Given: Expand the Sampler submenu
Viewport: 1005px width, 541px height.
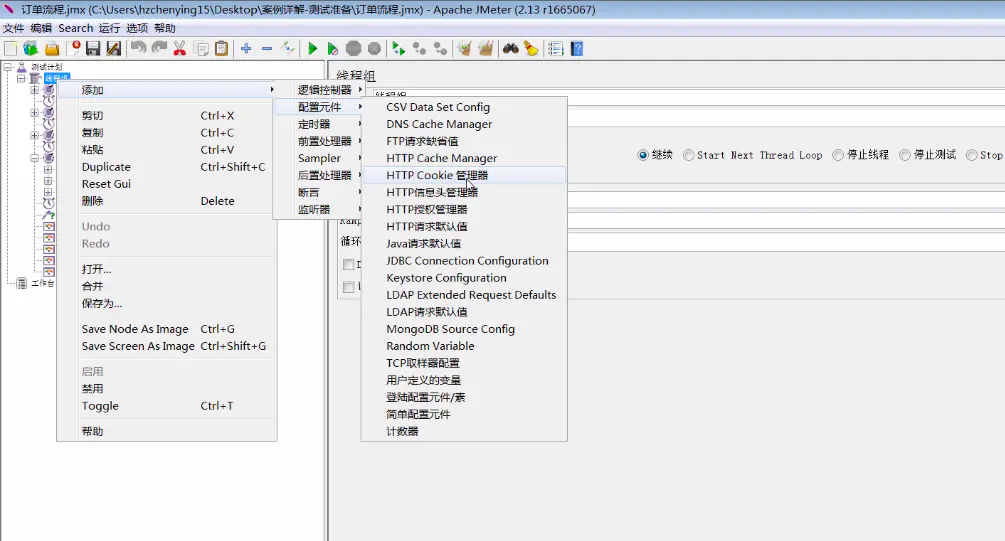Looking at the screenshot, I should 319,158.
